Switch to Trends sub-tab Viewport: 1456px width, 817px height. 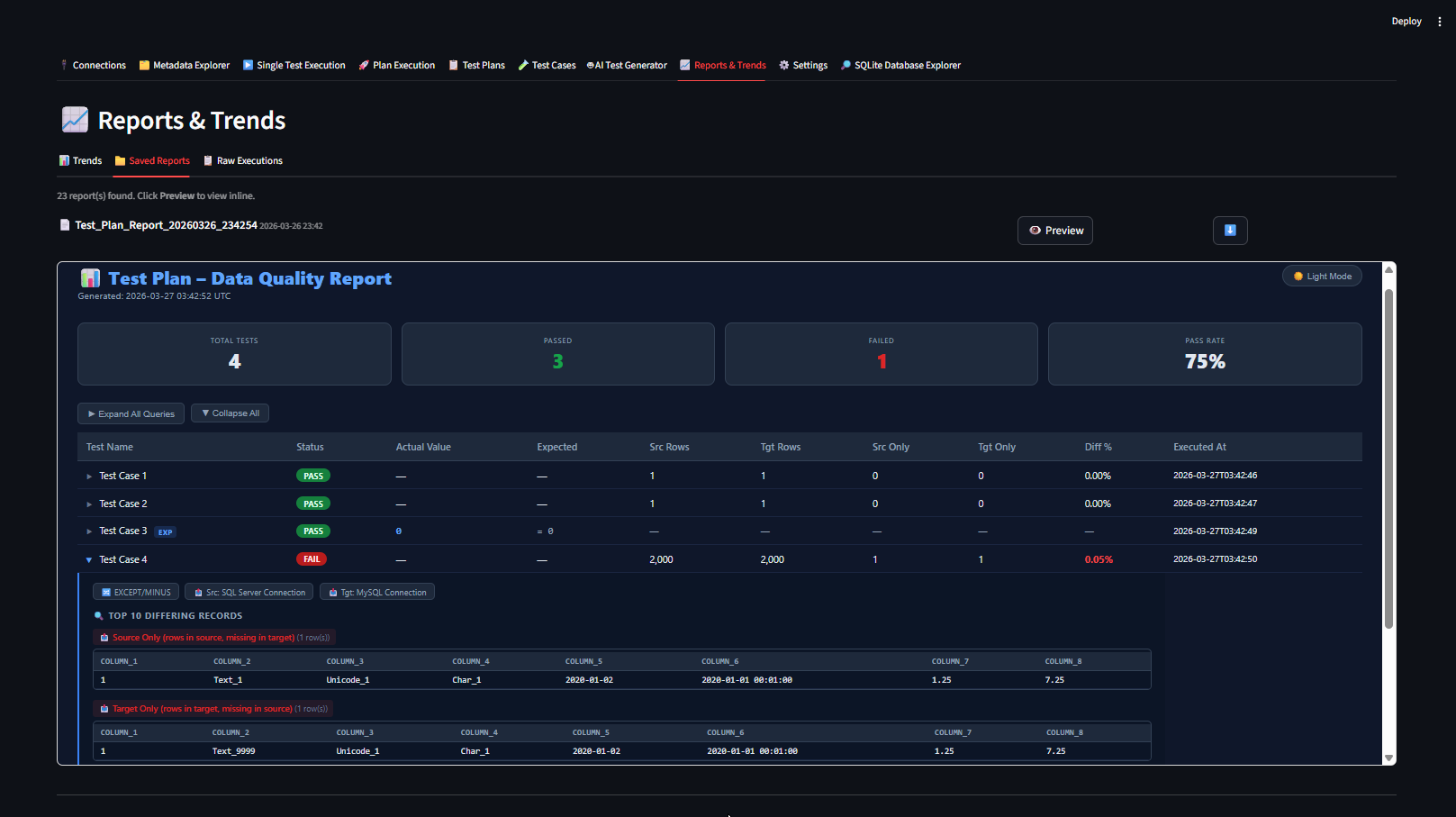[x=80, y=160]
